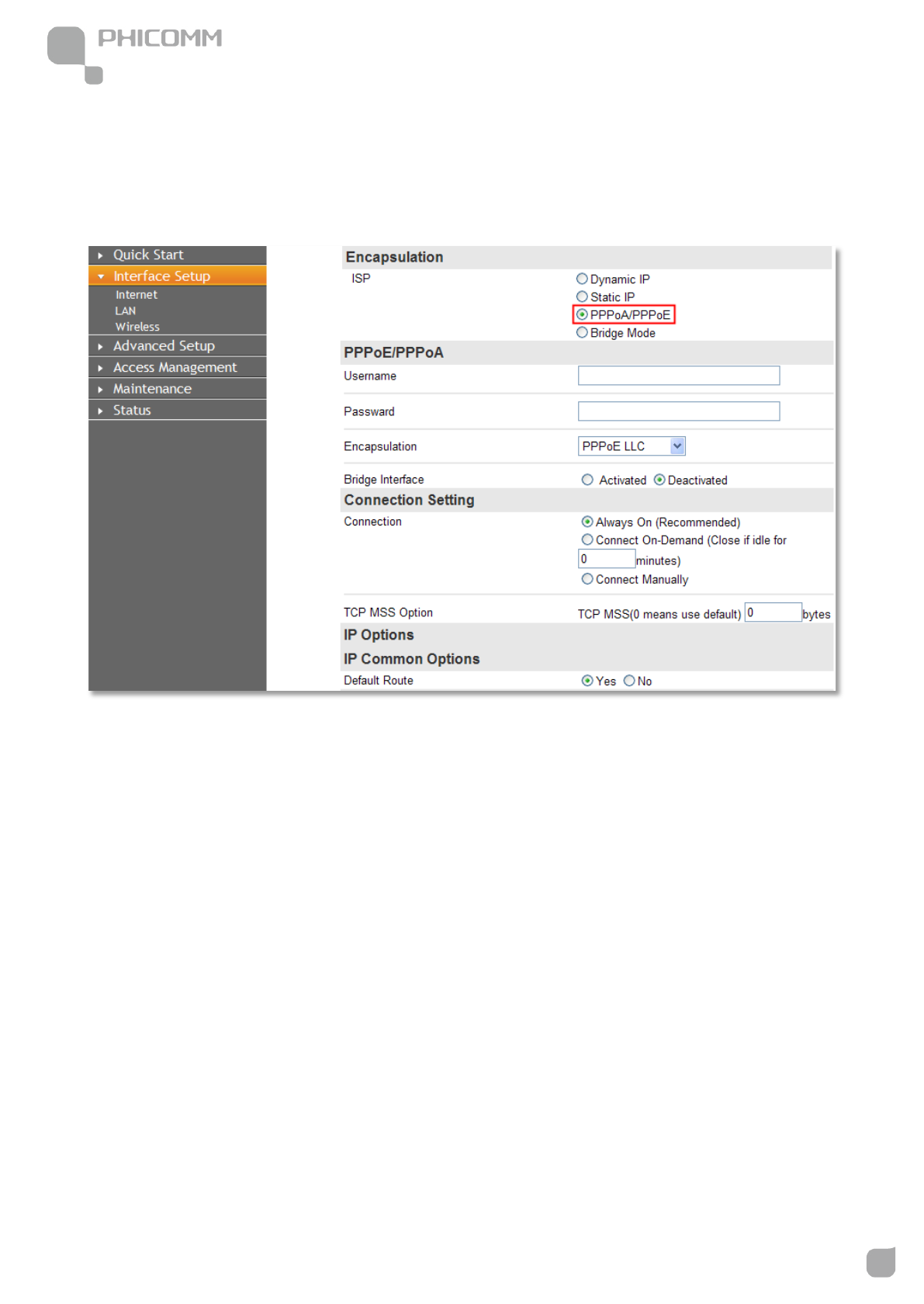924x1304 pixels.
Task: Select the Static IP radio button
Action: pos(582,297)
